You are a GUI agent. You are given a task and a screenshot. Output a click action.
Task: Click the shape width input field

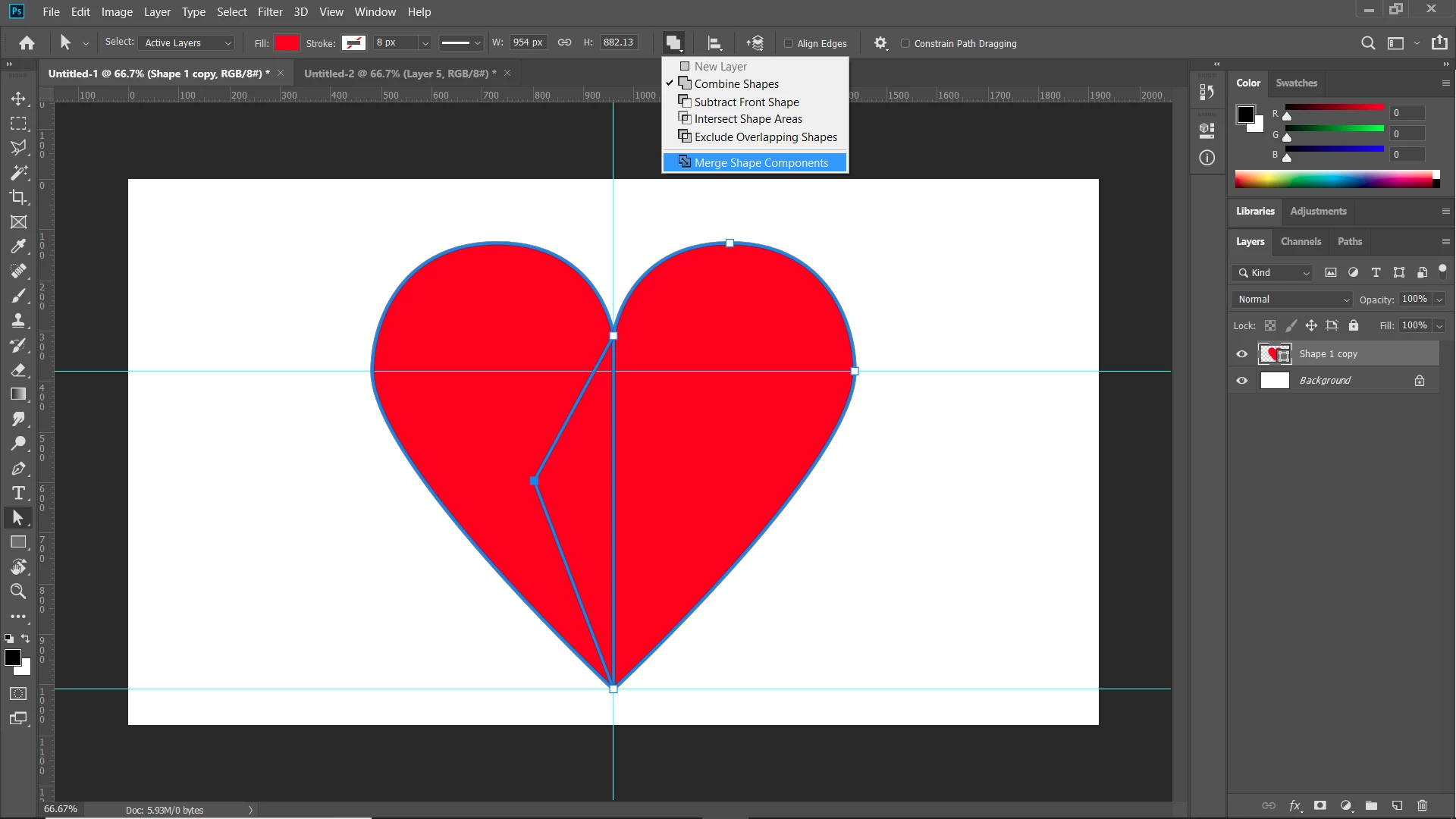[527, 42]
